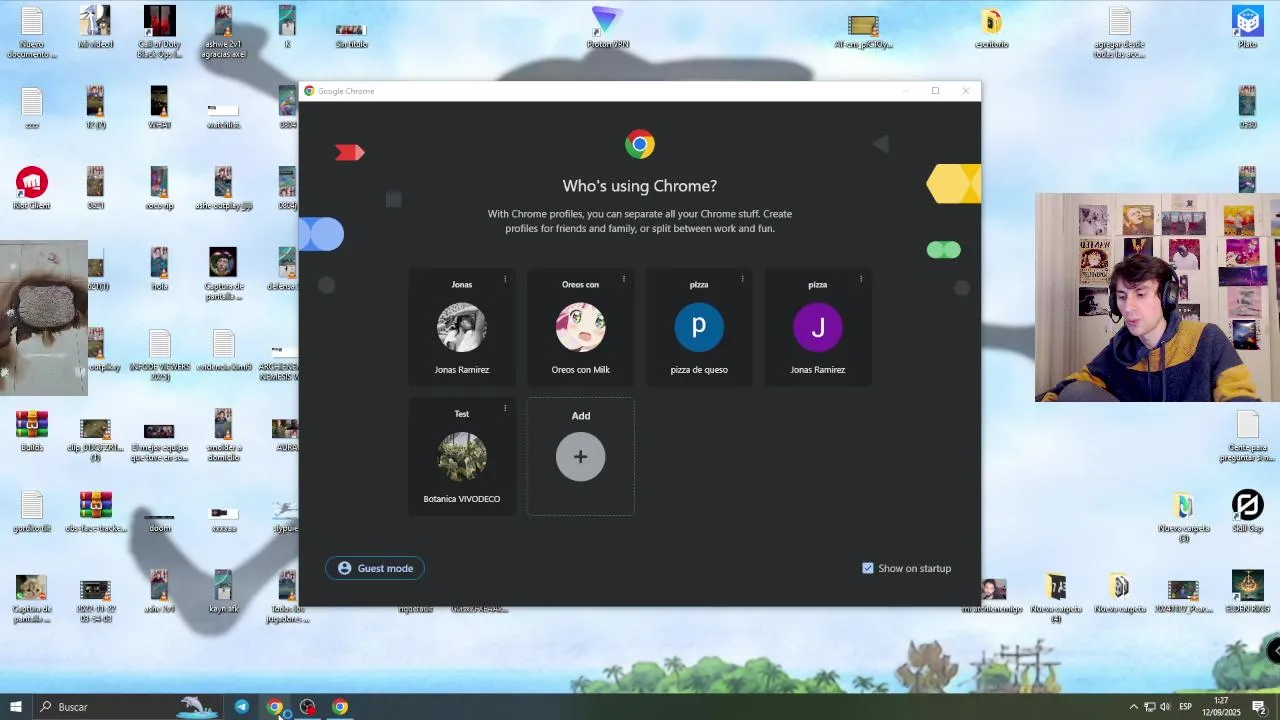Open the OBS Studio taskbar icon
This screenshot has height=720, width=1280.
click(x=307, y=707)
